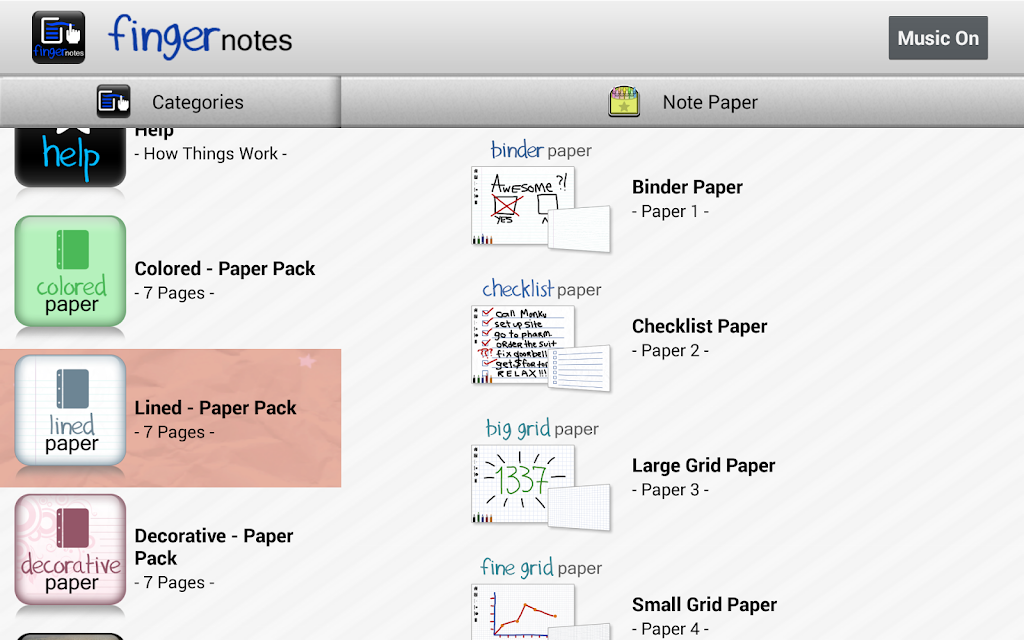Open the Categories tab
This screenshot has width=1024, height=640.
coord(170,102)
